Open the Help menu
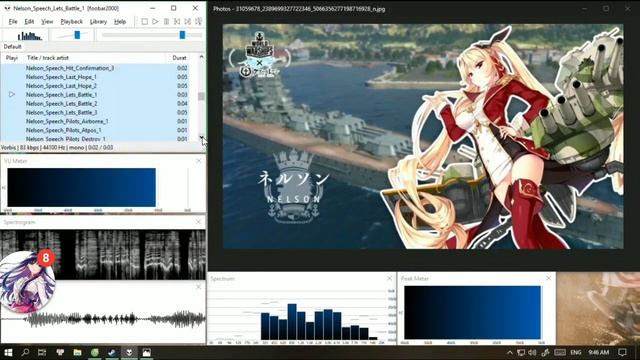The image size is (640, 360). tap(120, 22)
